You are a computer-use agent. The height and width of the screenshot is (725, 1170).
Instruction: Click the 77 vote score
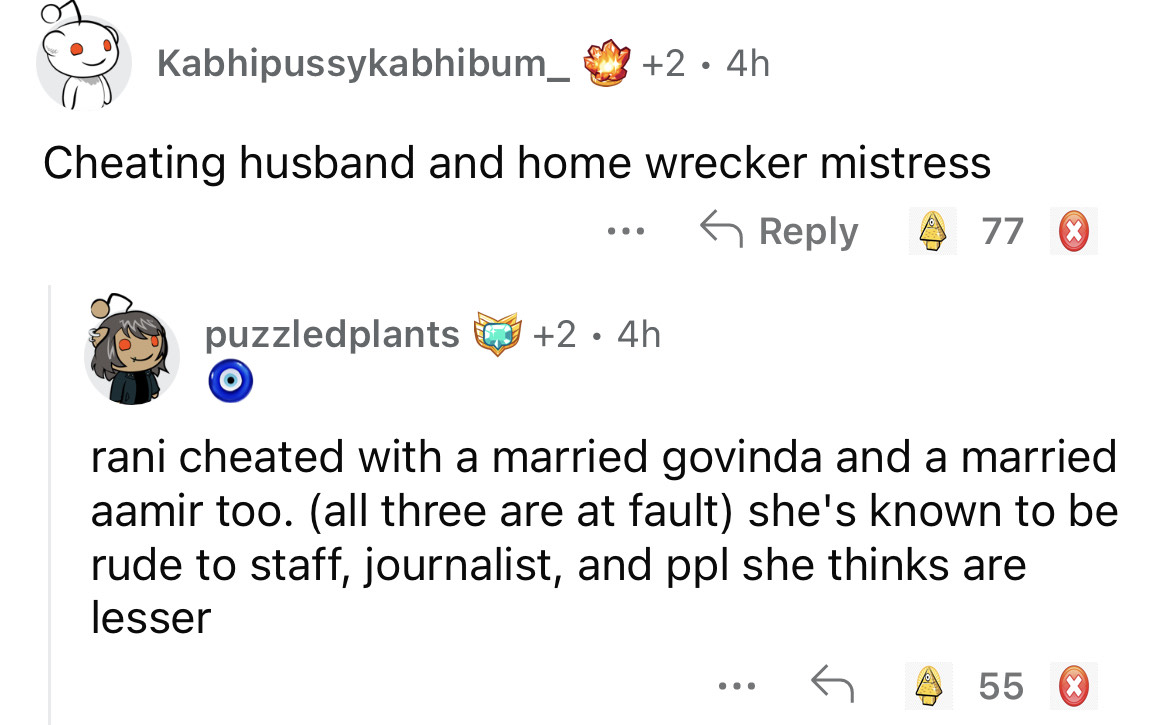(1003, 231)
